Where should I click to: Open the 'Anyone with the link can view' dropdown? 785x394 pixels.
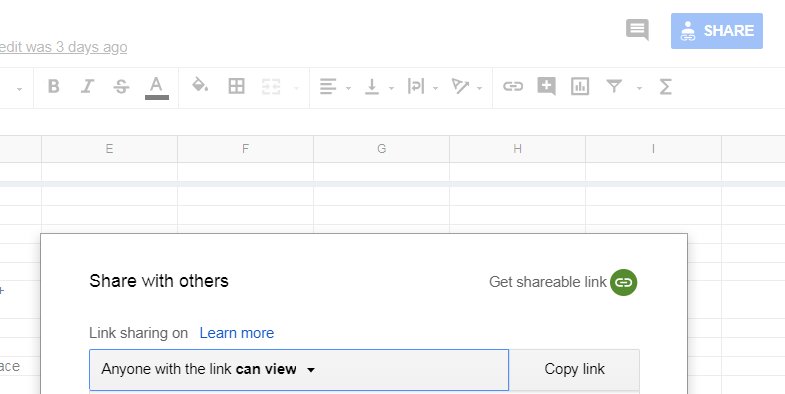(x=299, y=370)
